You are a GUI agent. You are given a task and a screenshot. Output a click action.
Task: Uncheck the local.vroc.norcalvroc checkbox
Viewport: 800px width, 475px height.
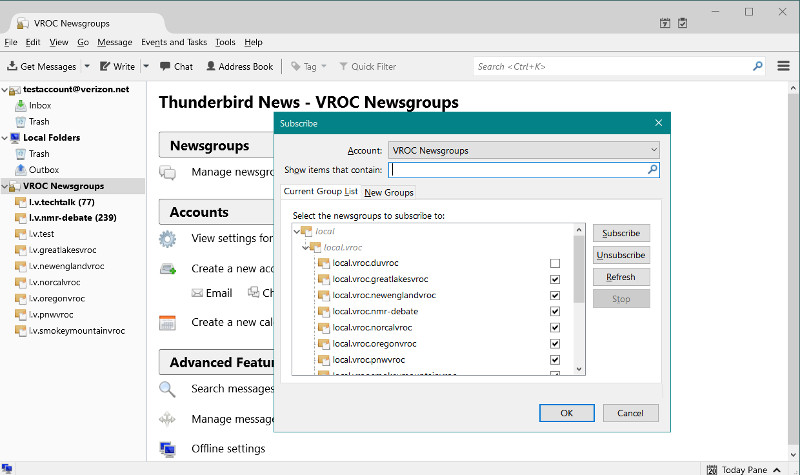click(555, 328)
